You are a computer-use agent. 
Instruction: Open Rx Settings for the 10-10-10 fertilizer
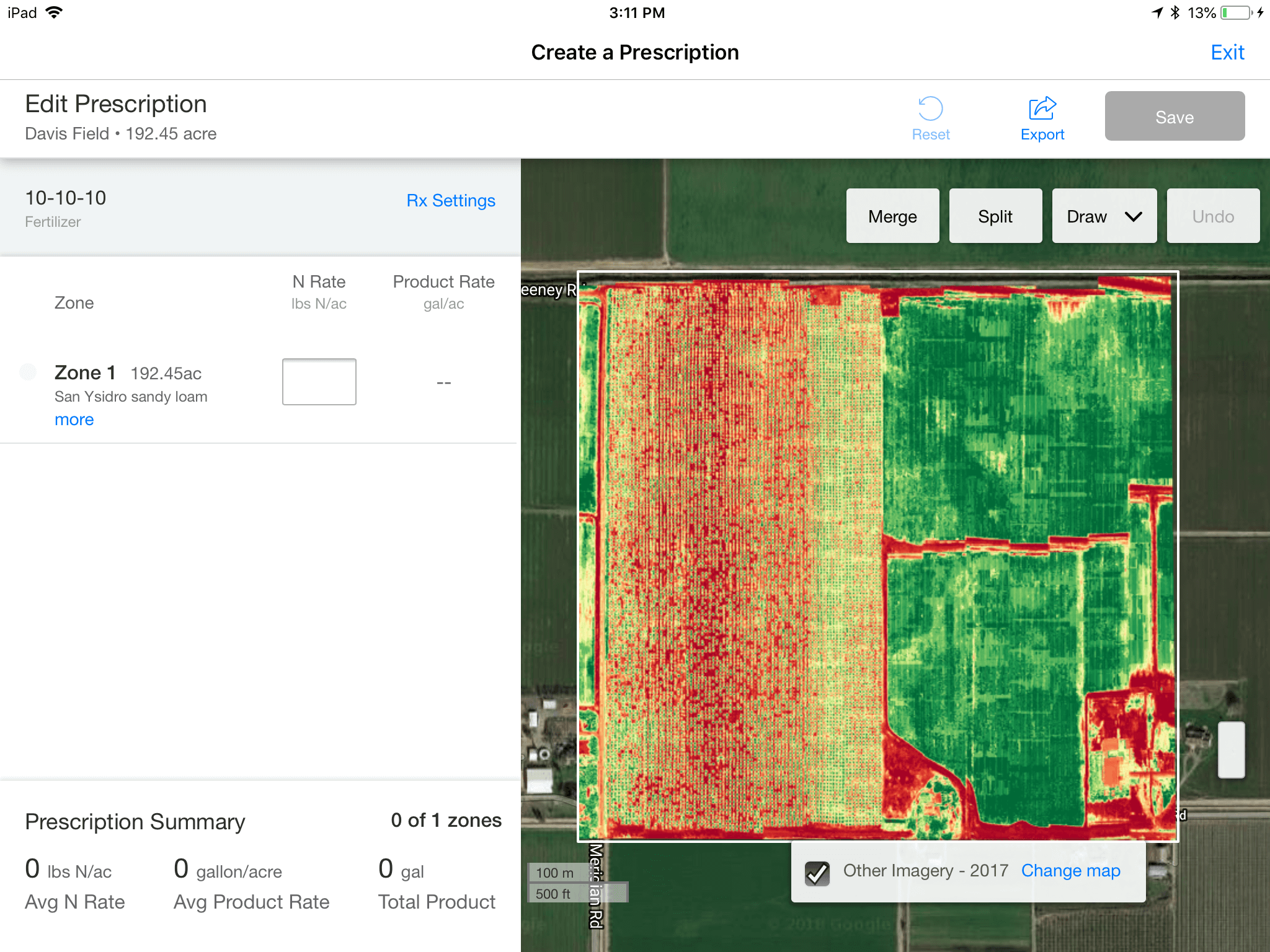point(450,200)
